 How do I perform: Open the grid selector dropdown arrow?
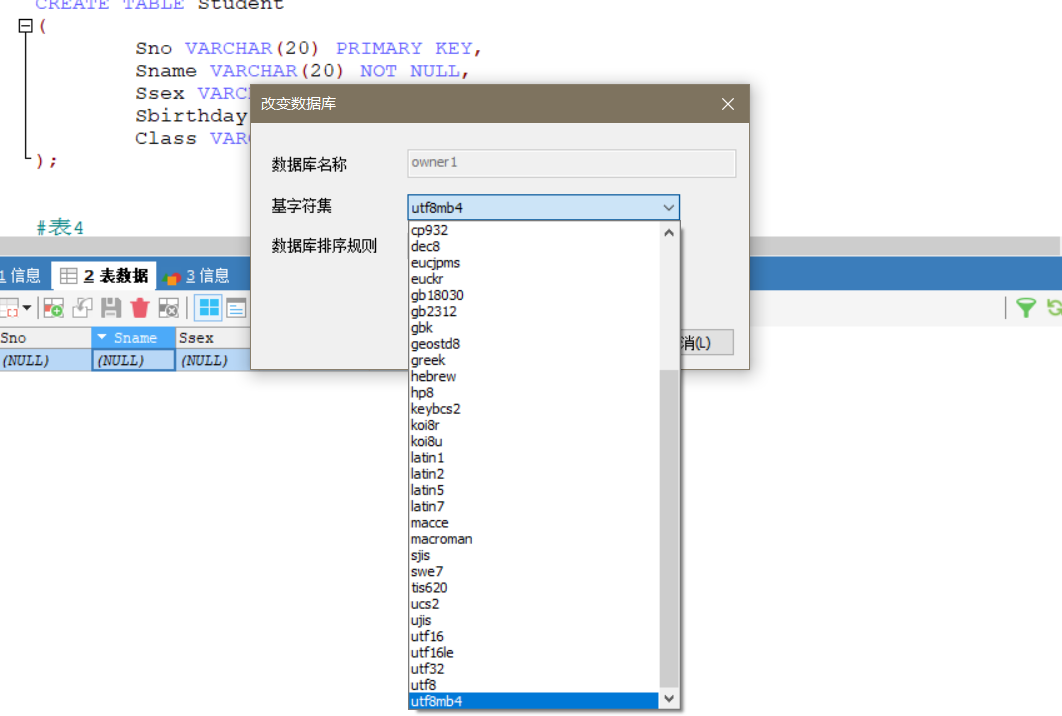[27, 308]
